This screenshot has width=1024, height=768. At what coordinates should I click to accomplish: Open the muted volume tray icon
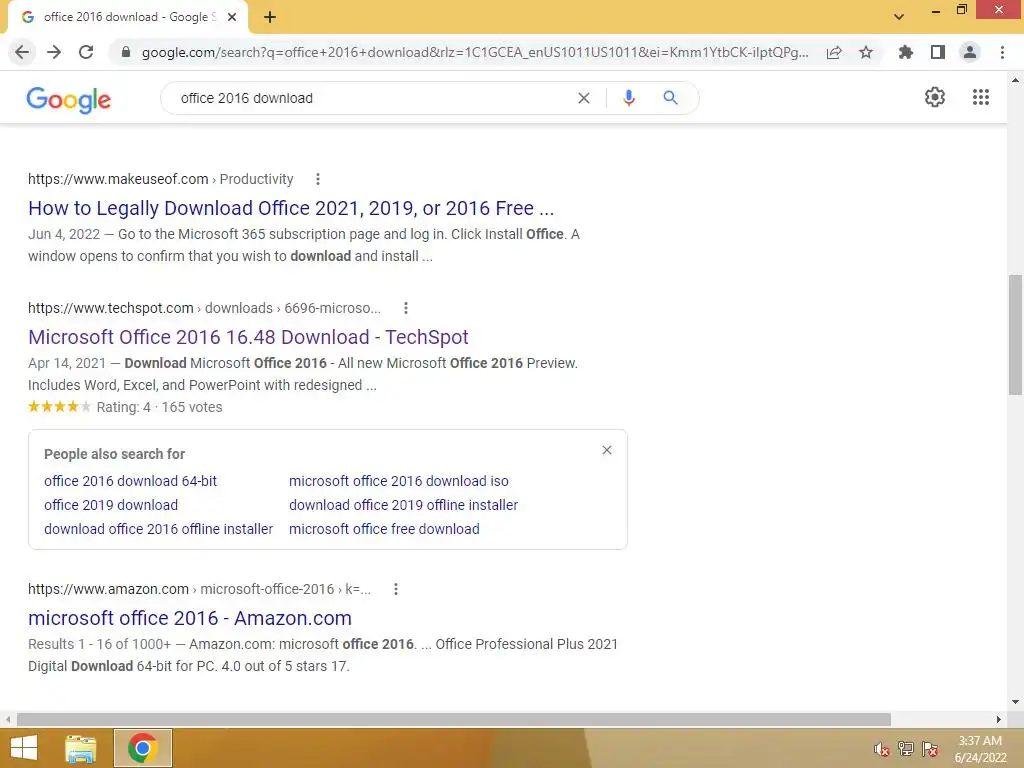coord(882,749)
